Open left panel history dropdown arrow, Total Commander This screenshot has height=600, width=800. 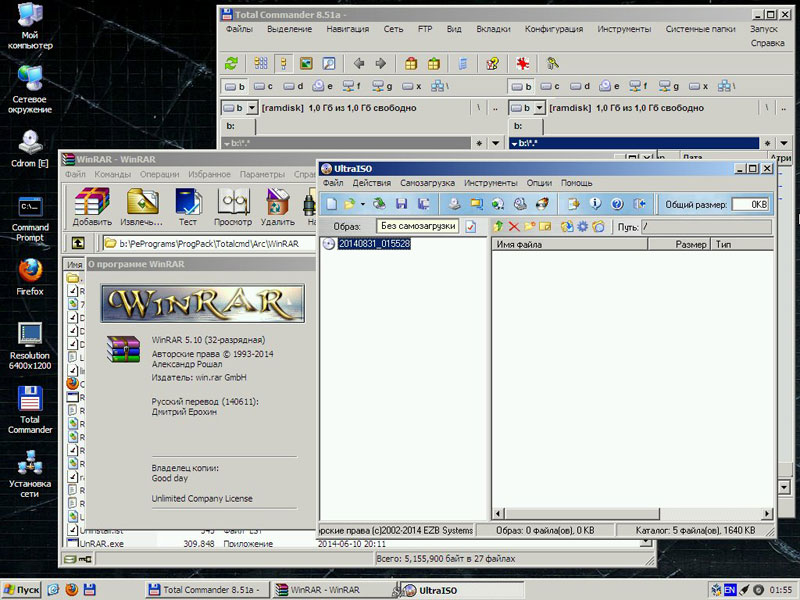(x=495, y=143)
